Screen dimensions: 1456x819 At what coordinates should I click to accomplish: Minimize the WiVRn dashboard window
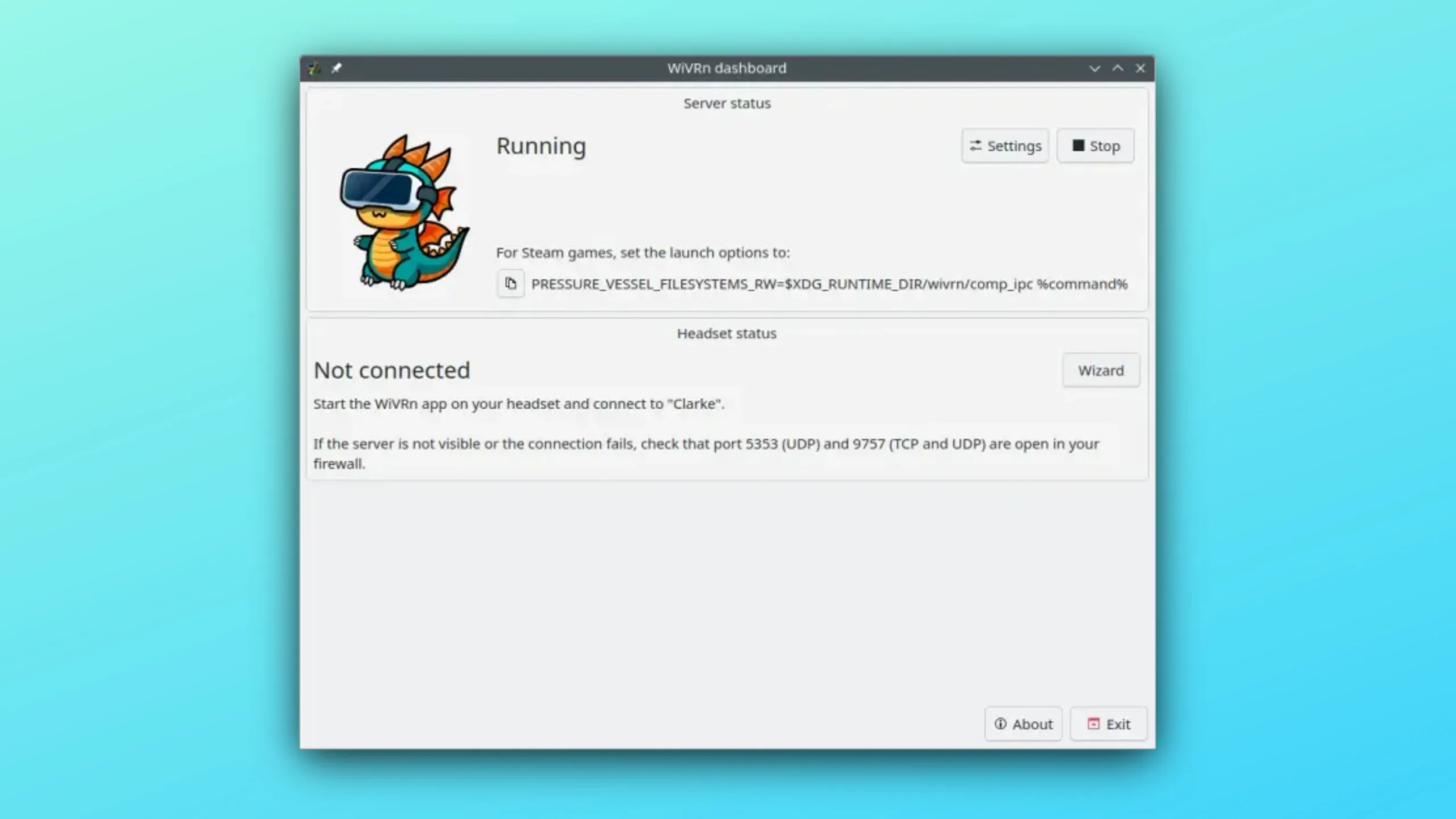(x=1094, y=68)
